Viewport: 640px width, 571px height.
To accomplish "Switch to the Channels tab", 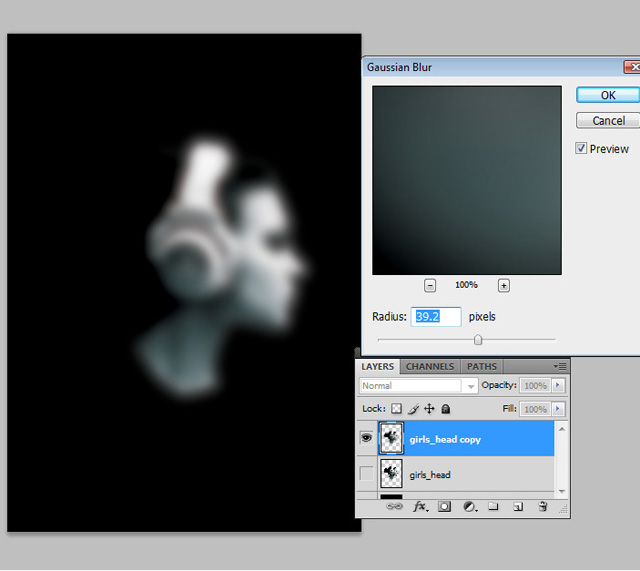I will click(x=430, y=367).
